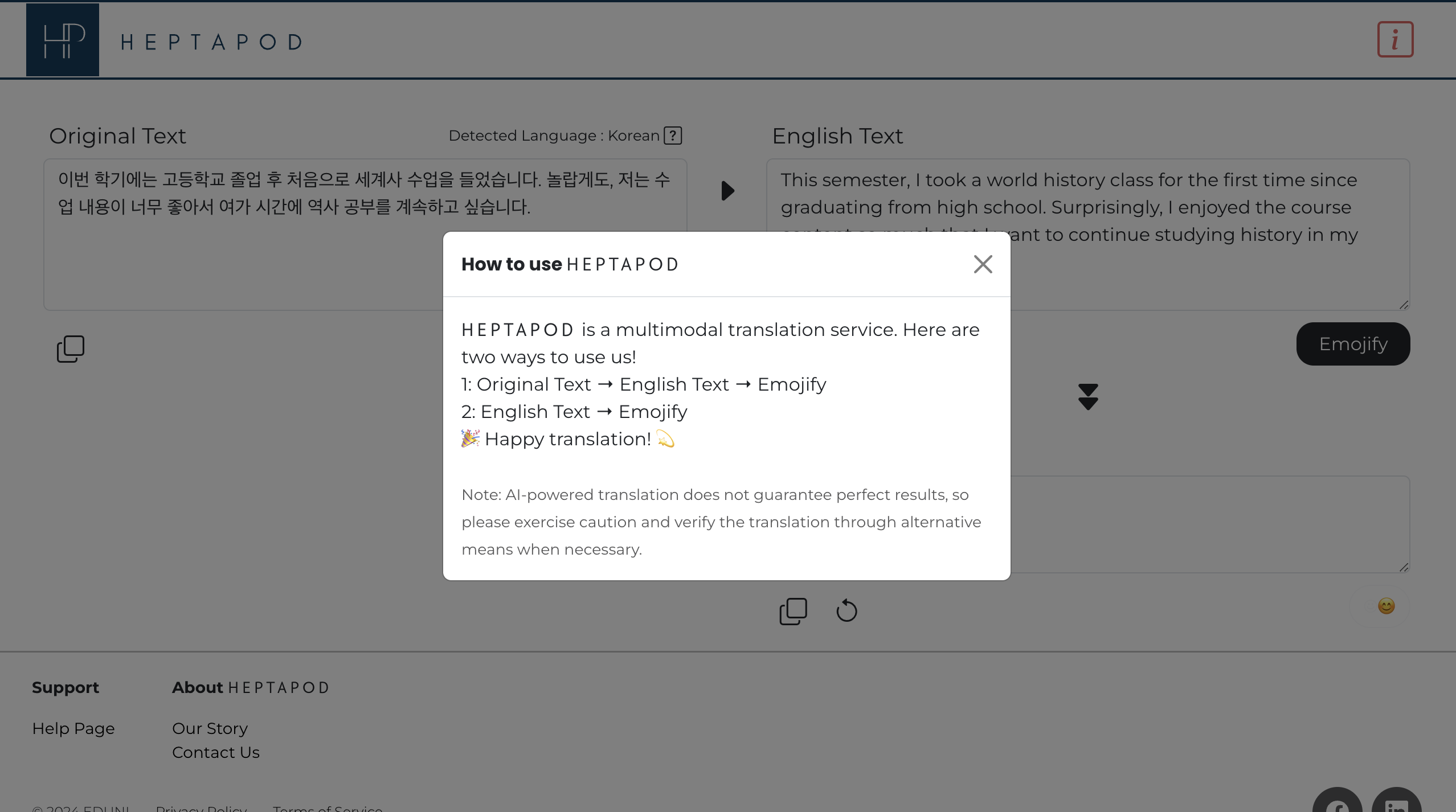Click the detected language help question mark
The image size is (1456, 812).
673,136
